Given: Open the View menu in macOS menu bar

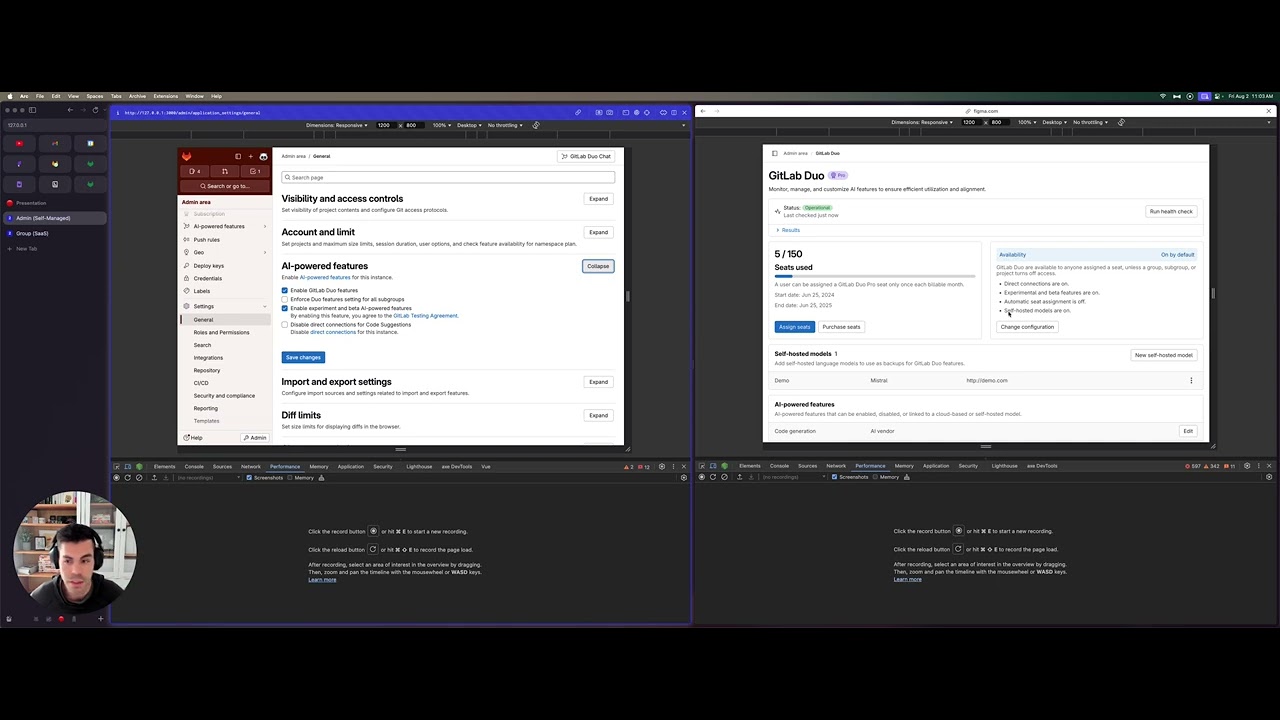Looking at the screenshot, I should coord(73,96).
